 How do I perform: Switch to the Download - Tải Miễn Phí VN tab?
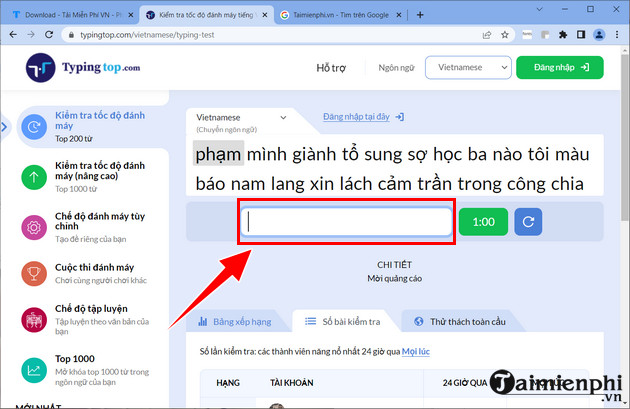point(71,15)
